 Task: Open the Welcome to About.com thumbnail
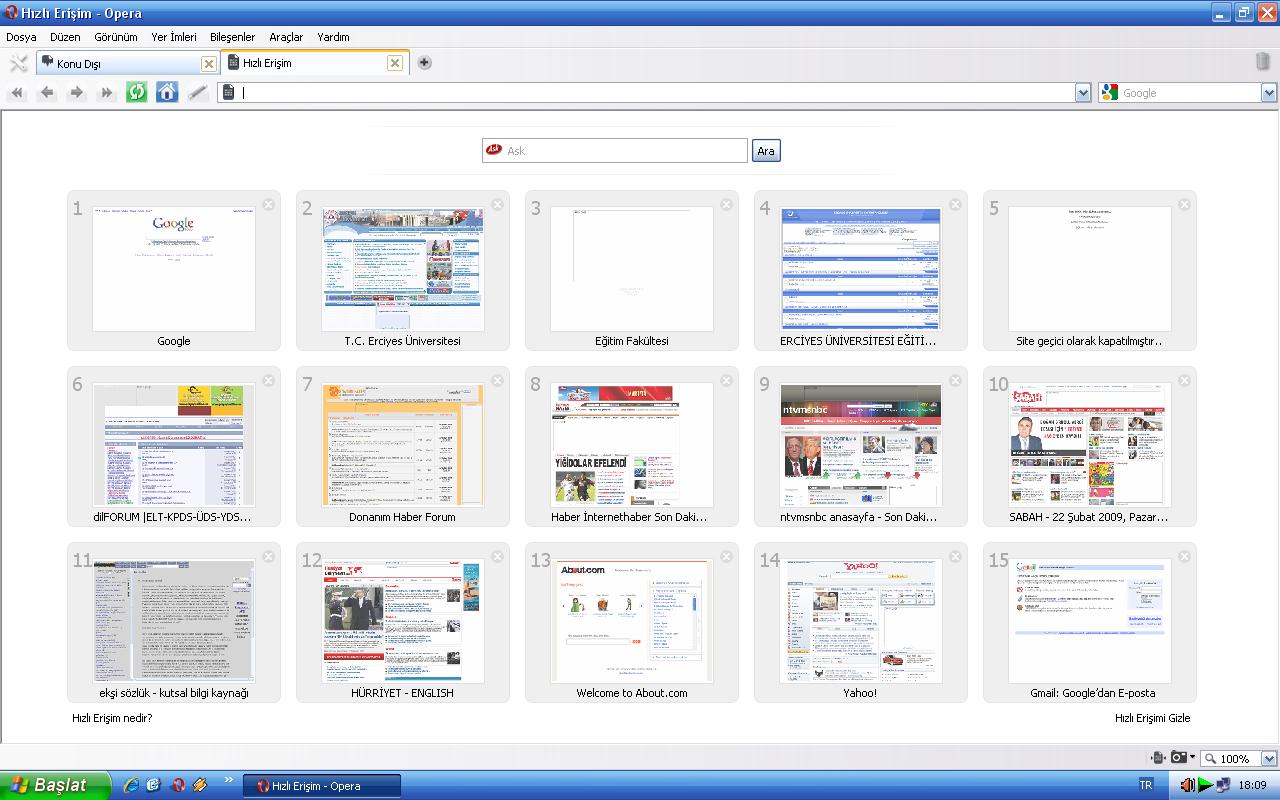632,622
